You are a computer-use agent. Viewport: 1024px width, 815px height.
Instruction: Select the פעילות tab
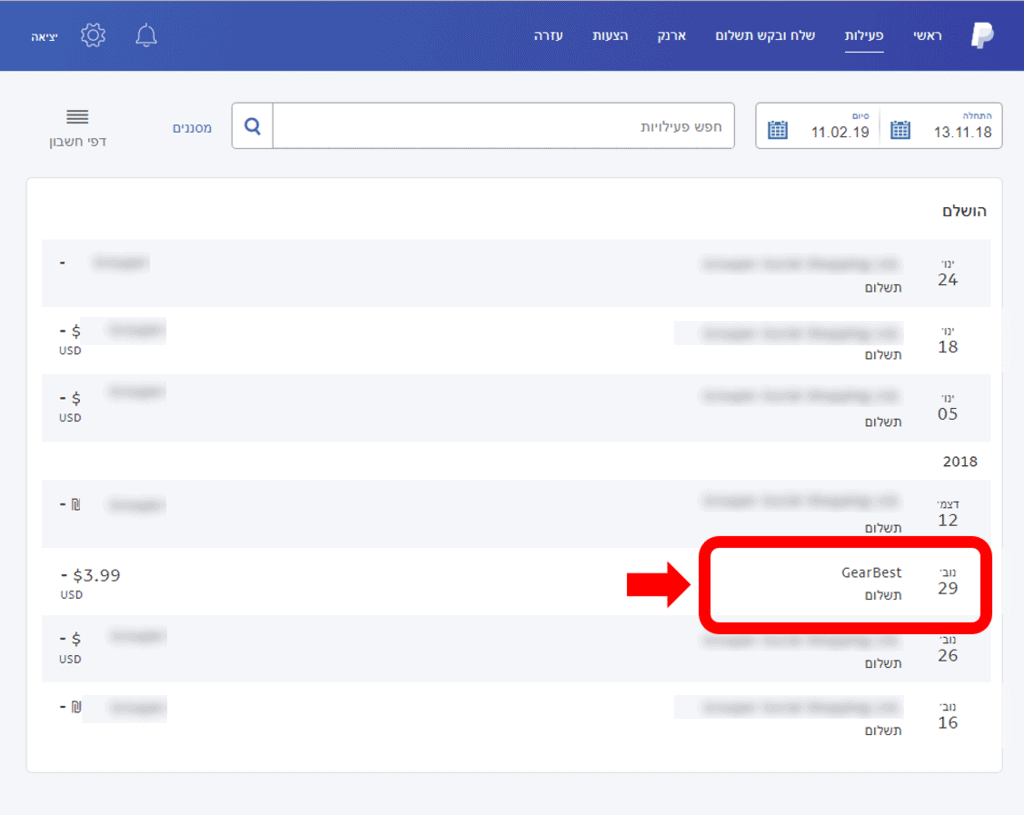pyautogui.click(x=864, y=36)
